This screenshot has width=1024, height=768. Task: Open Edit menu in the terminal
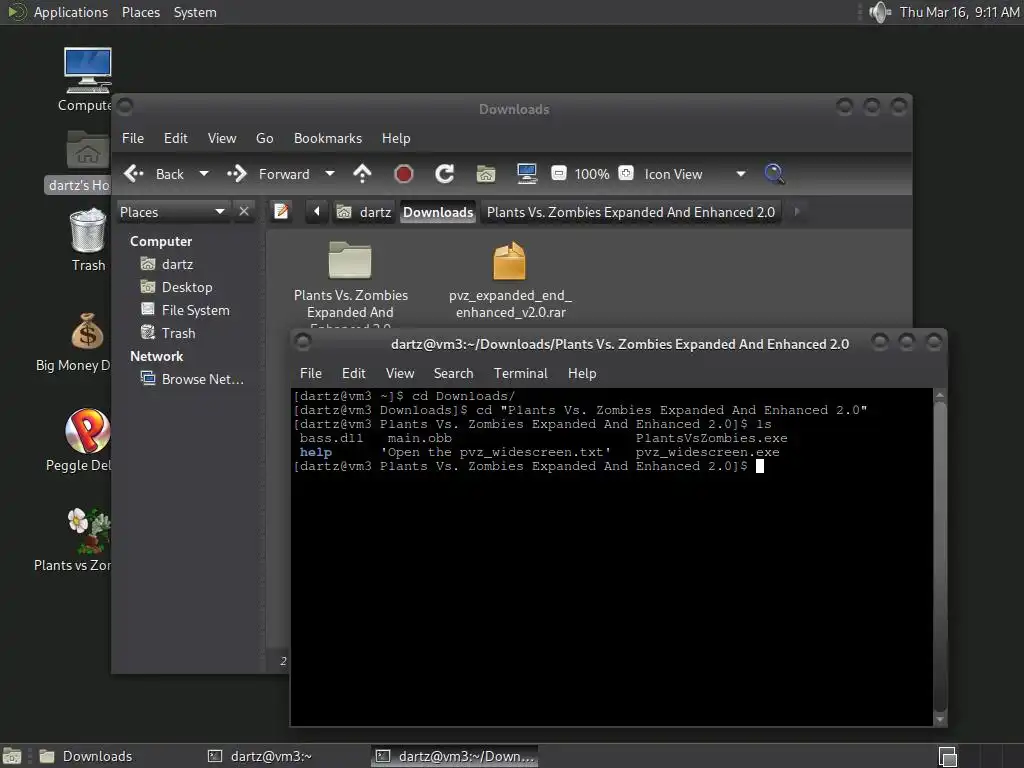click(354, 374)
